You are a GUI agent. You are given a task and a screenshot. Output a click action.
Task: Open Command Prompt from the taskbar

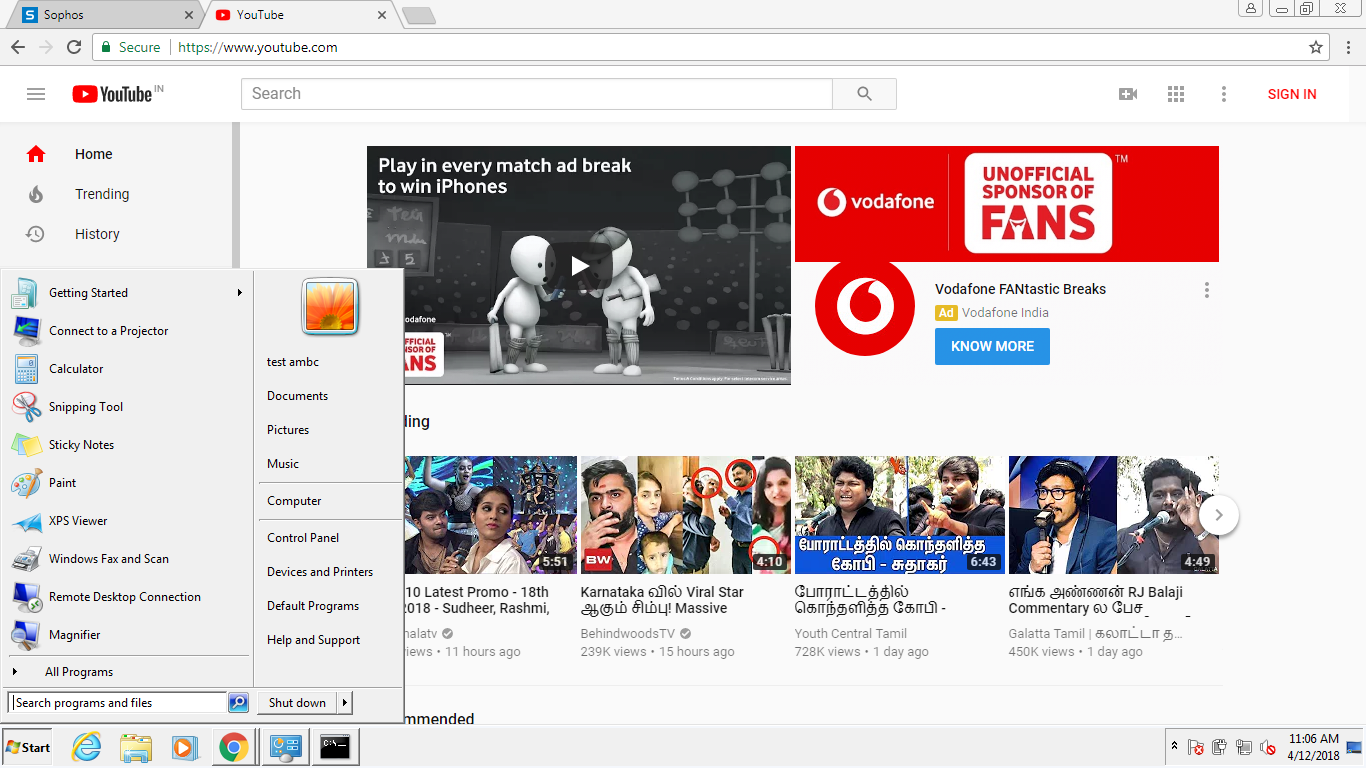(335, 747)
